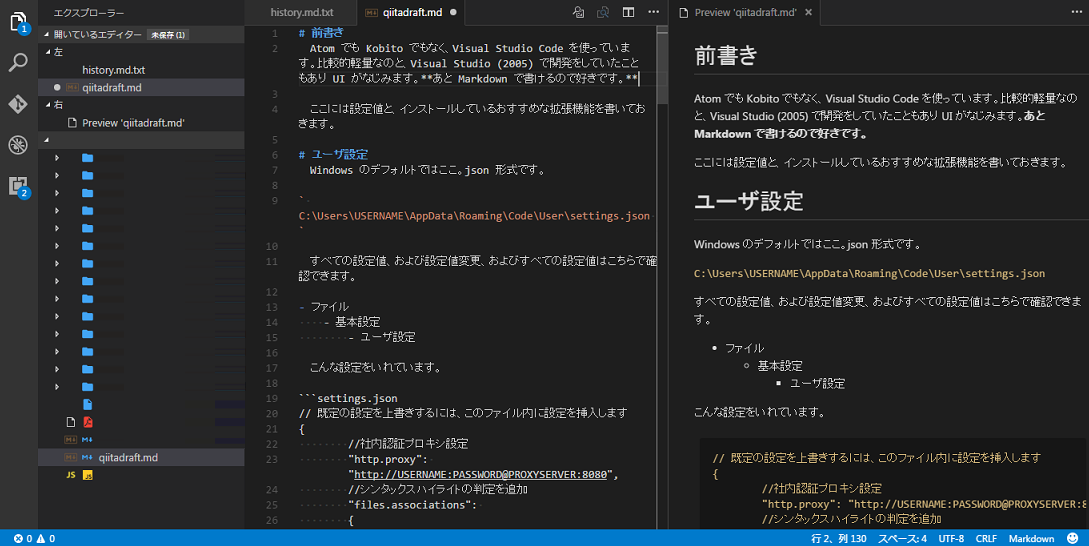
Task: Switch to the history.md.txt tab
Action: (x=302, y=13)
